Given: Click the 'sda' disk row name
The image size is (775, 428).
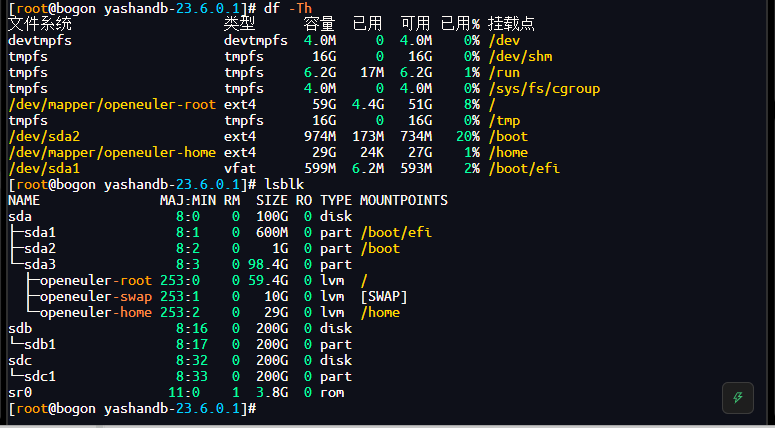Looking at the screenshot, I should point(20,216).
